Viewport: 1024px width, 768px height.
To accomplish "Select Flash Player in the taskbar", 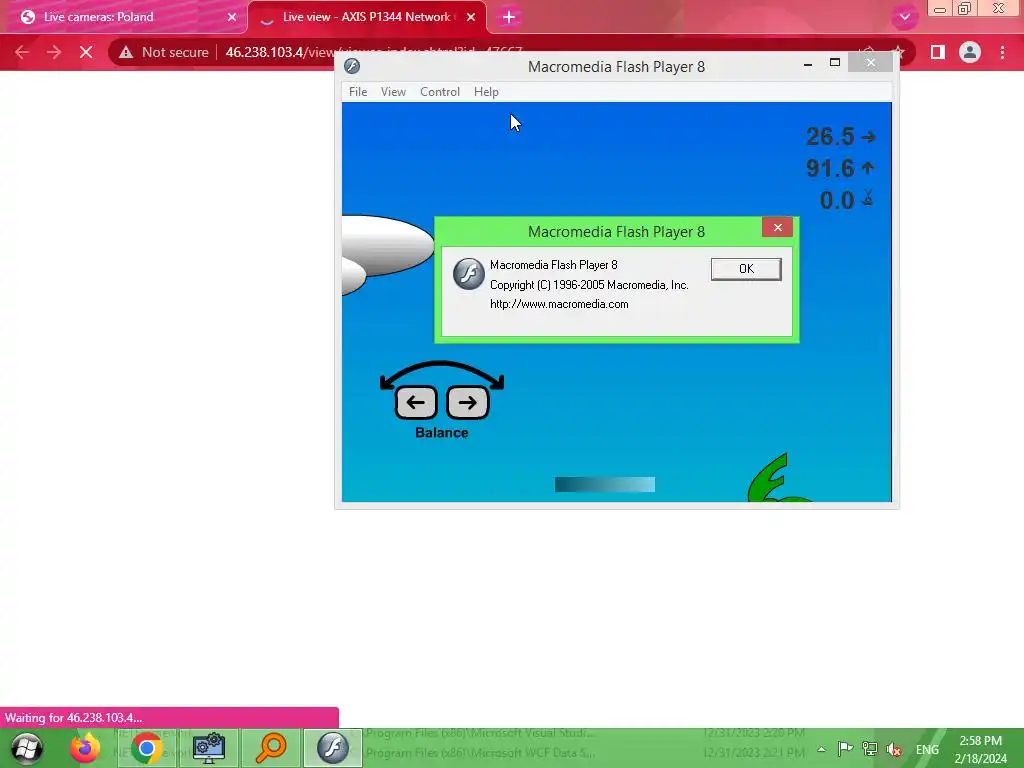I will pos(332,748).
